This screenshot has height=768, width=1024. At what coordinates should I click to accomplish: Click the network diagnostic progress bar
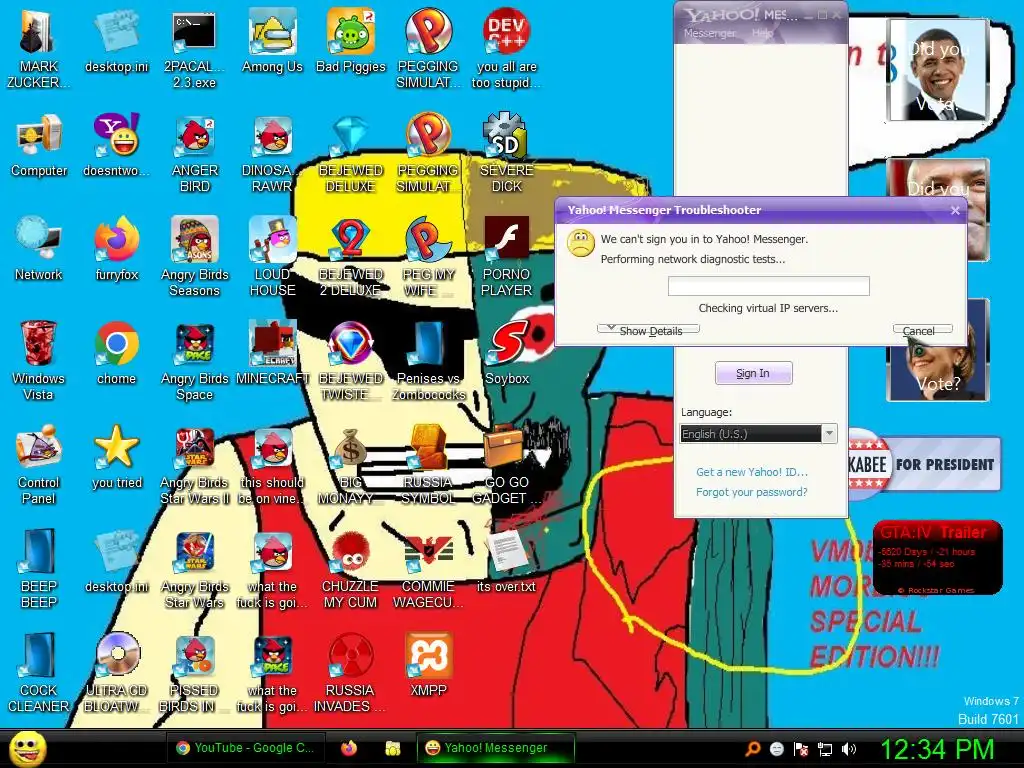point(769,286)
